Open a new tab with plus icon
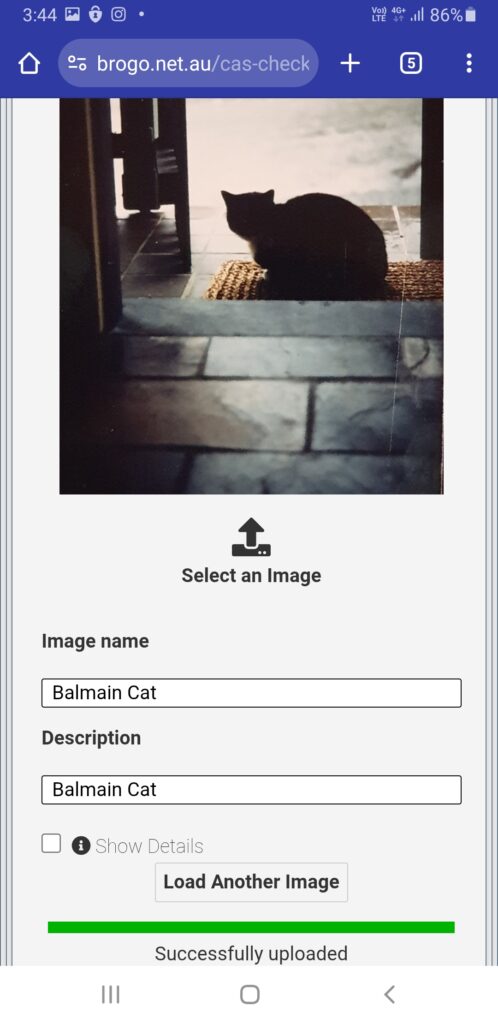The image size is (498, 1024). (350, 63)
